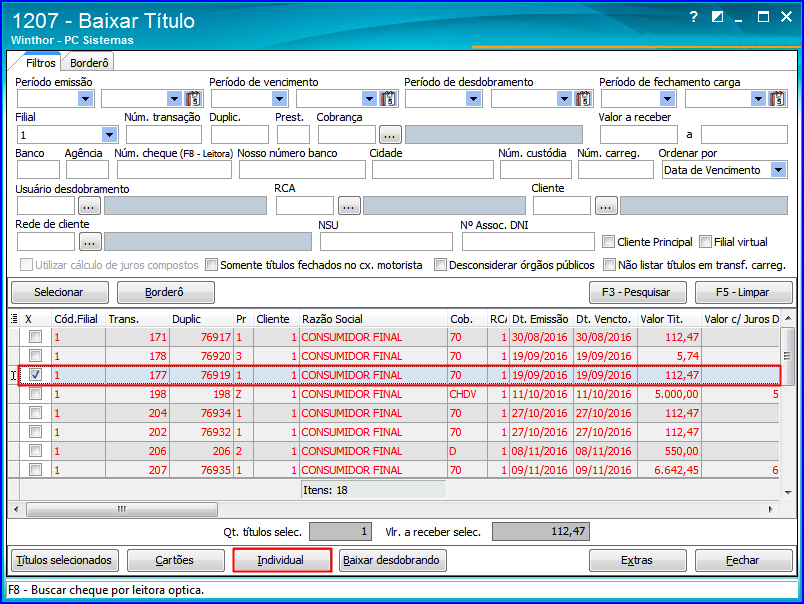Click the NSU input field

pos(386,241)
